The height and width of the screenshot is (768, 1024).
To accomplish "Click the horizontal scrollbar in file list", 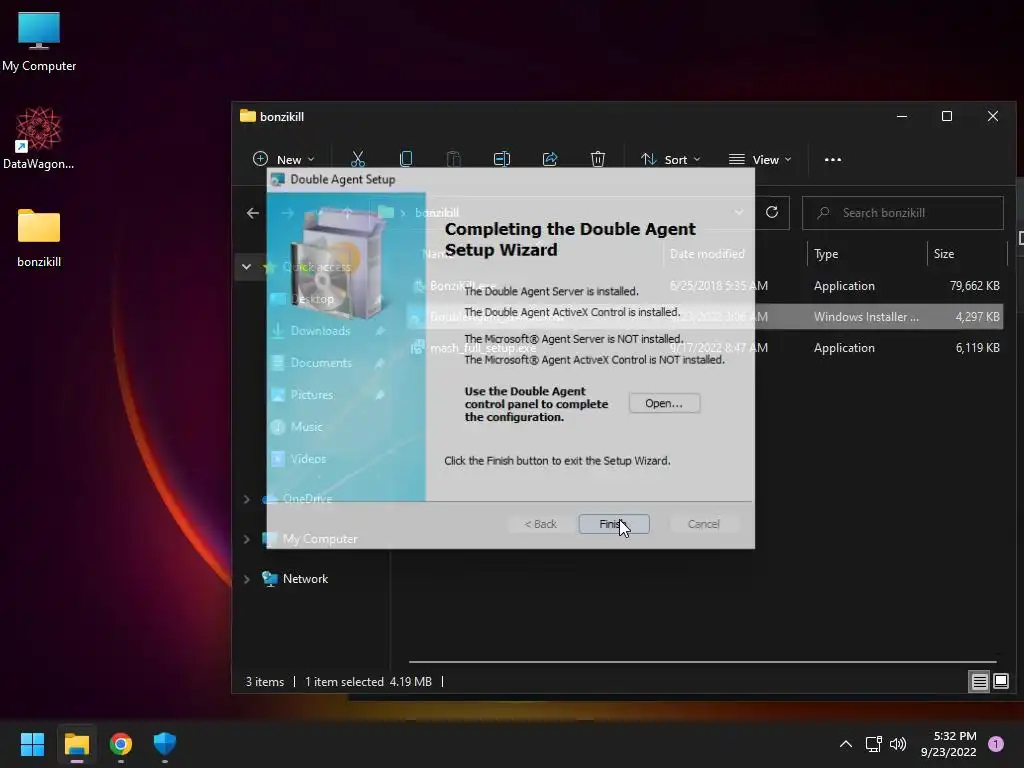I will click(703, 662).
